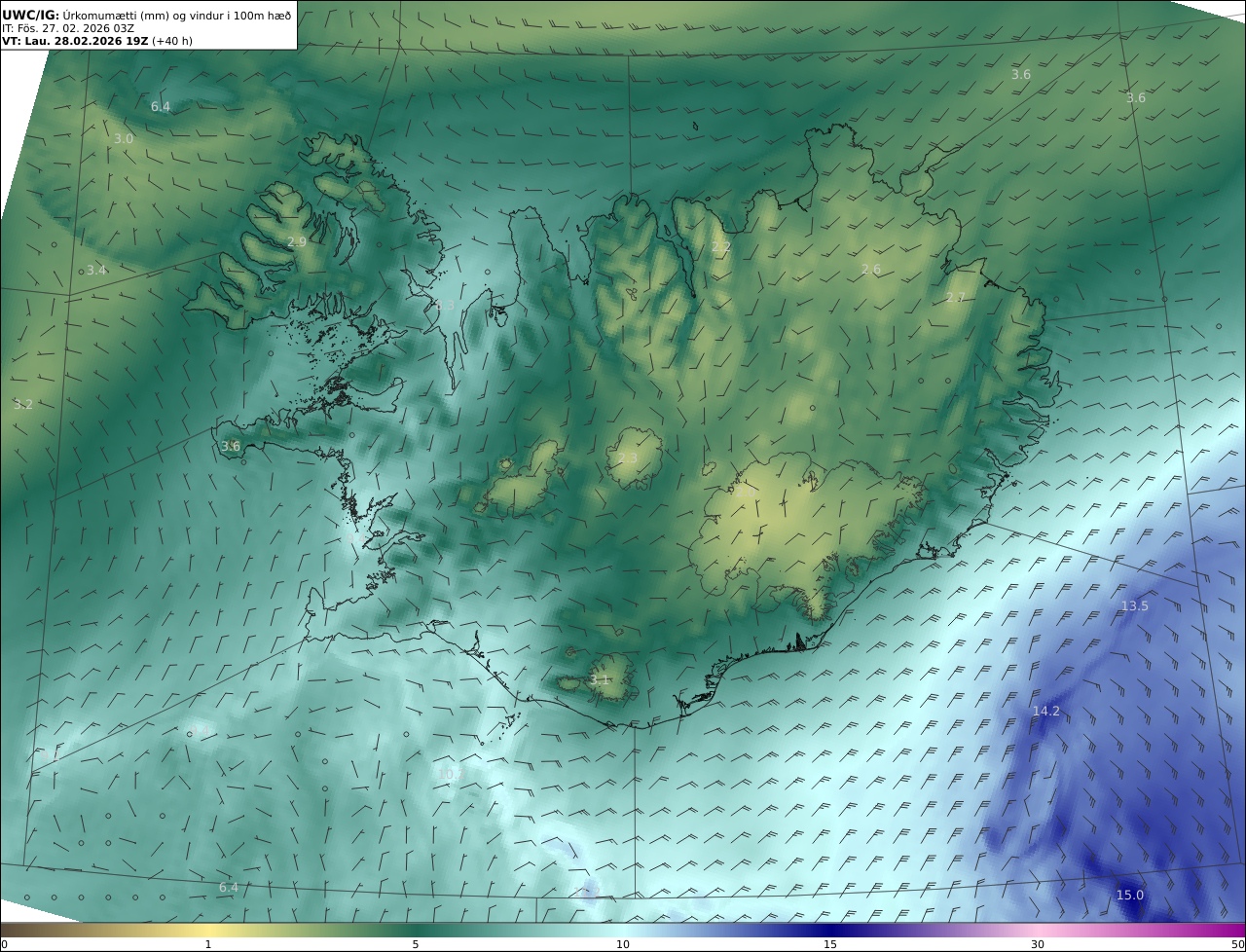Click the 10.2 value south of Iceland
This screenshot has width=1246, height=952.
coord(450,775)
